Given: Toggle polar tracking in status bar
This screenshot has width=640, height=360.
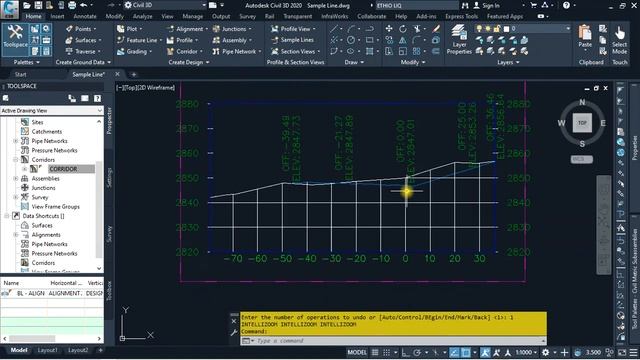Looking at the screenshot, I should 417,352.
